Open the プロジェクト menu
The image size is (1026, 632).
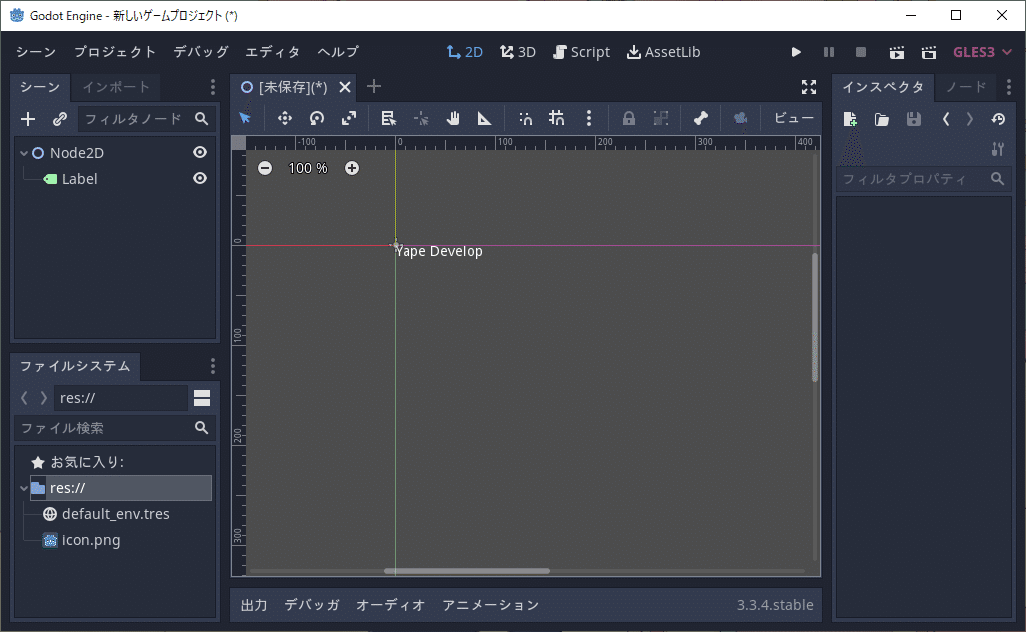(115, 52)
